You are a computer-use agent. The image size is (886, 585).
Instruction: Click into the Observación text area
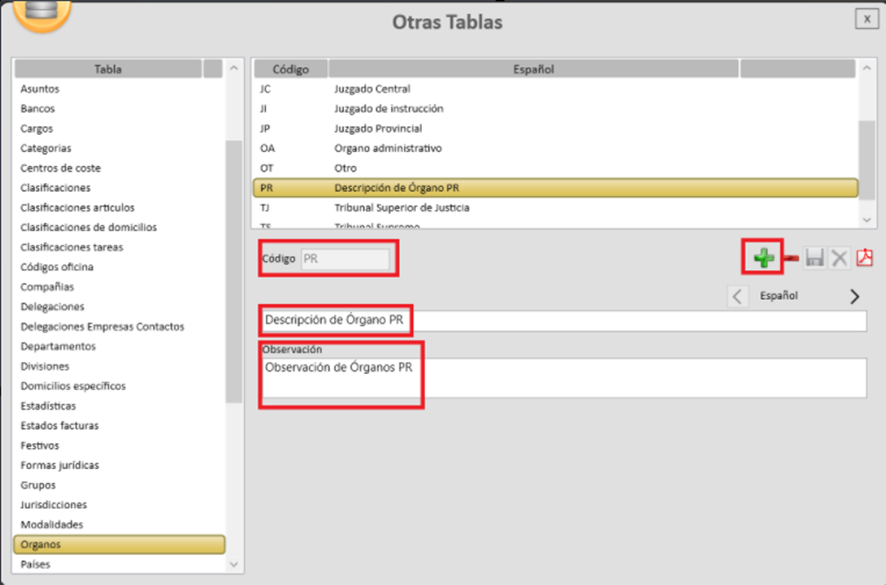click(560, 378)
